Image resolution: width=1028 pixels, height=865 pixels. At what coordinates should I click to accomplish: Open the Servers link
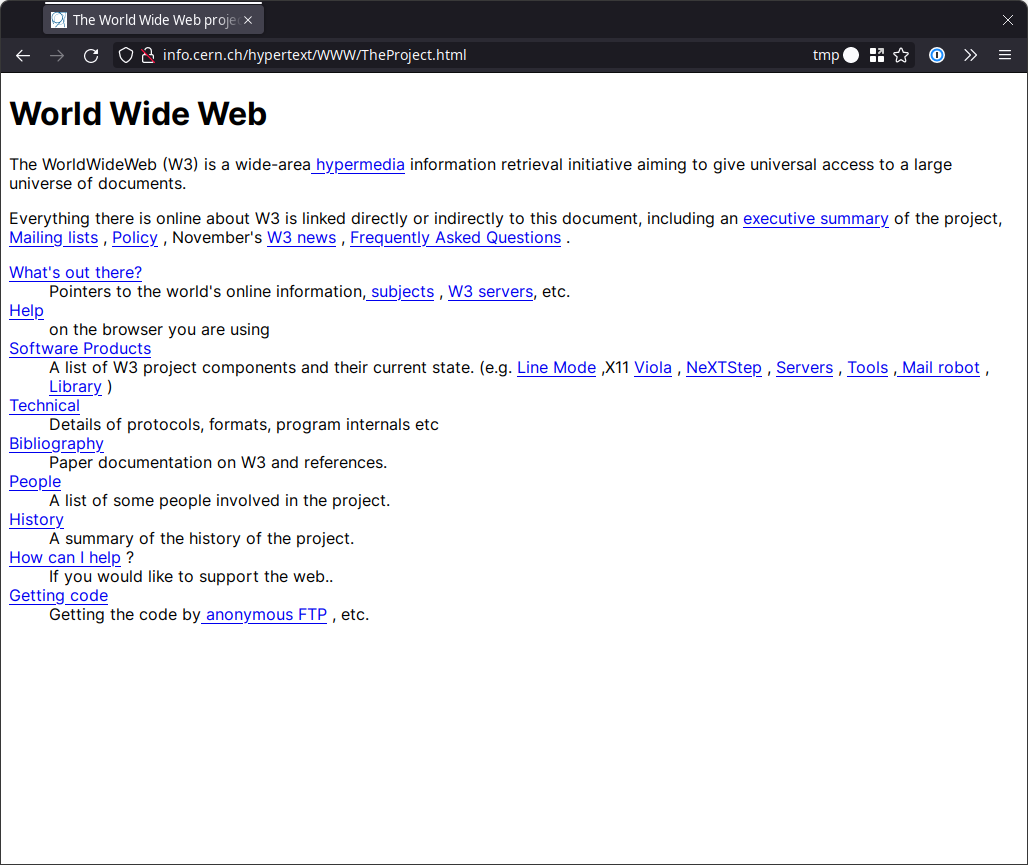tap(804, 368)
